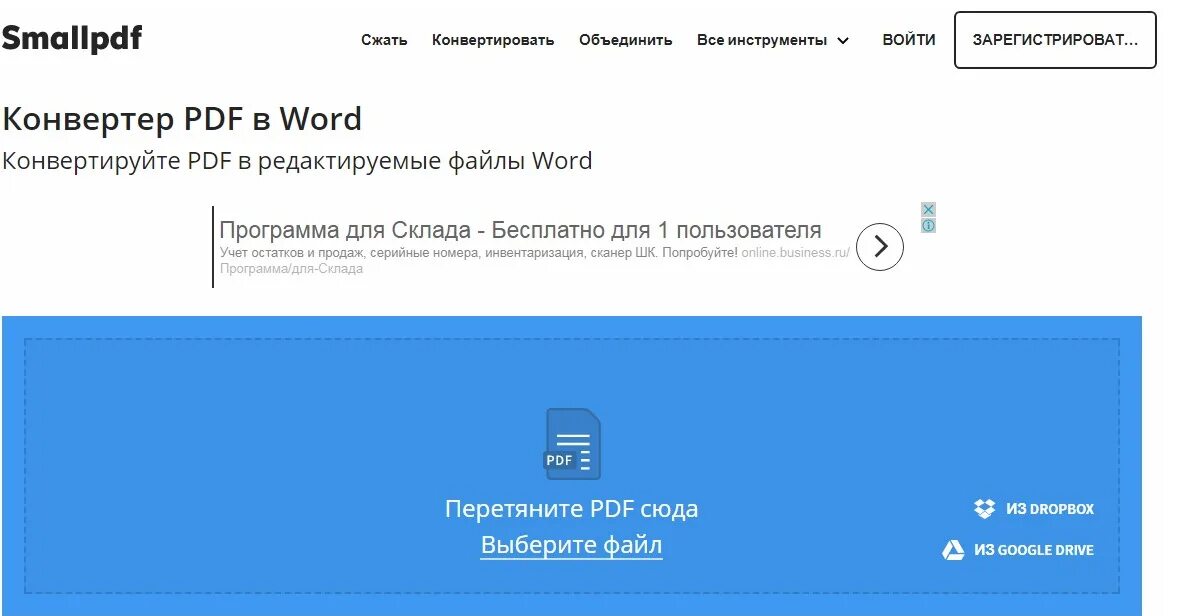This screenshot has width=1180, height=616.
Task: Close the ad with X icon
Action: [x=929, y=209]
